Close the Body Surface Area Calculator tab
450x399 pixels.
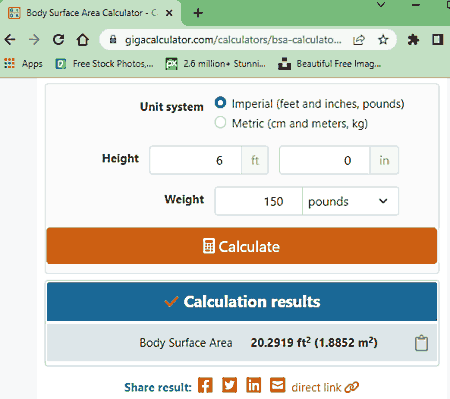[169, 13]
